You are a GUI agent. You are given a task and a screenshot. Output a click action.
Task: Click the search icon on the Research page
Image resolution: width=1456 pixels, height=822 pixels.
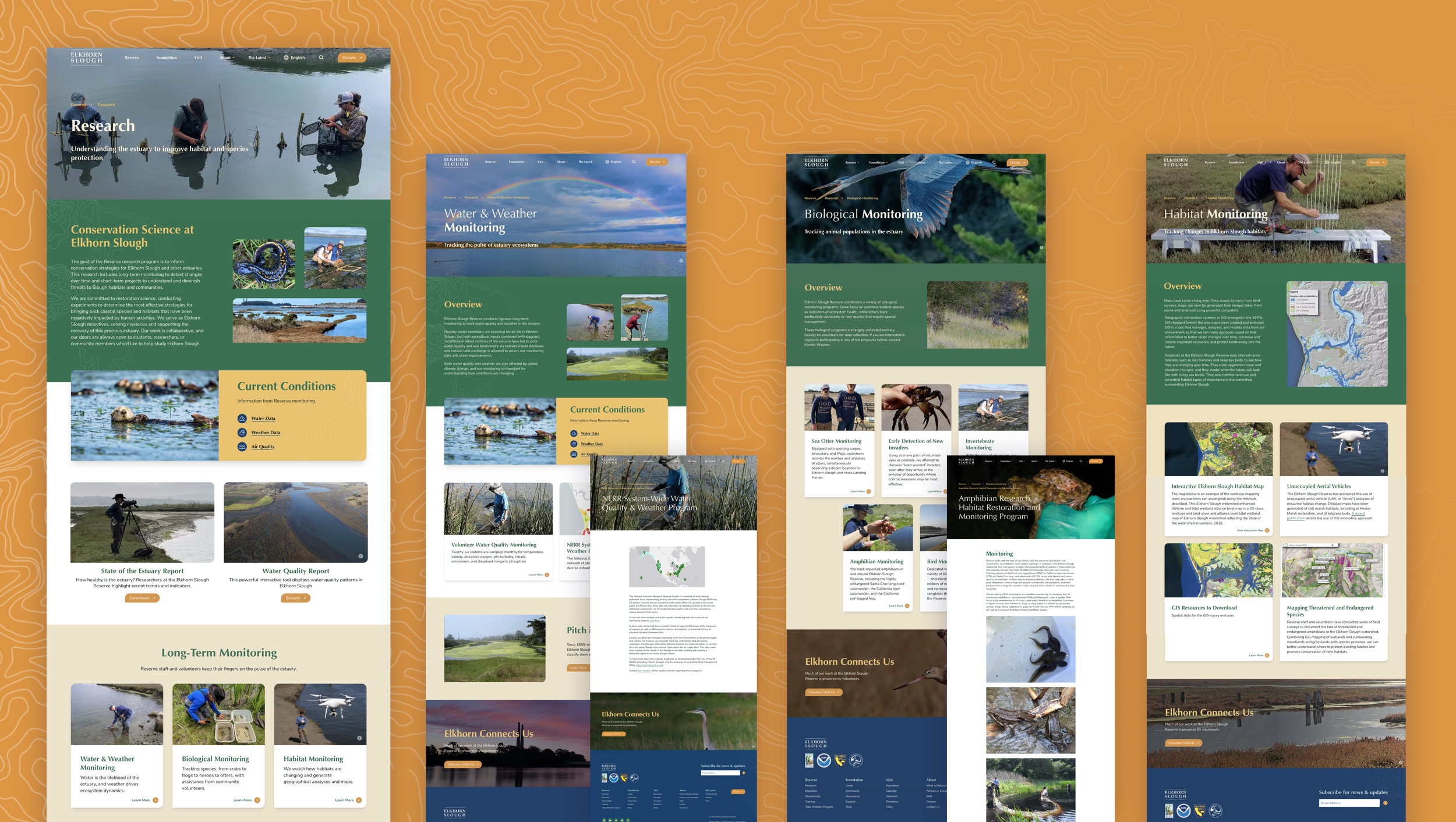[x=321, y=58]
